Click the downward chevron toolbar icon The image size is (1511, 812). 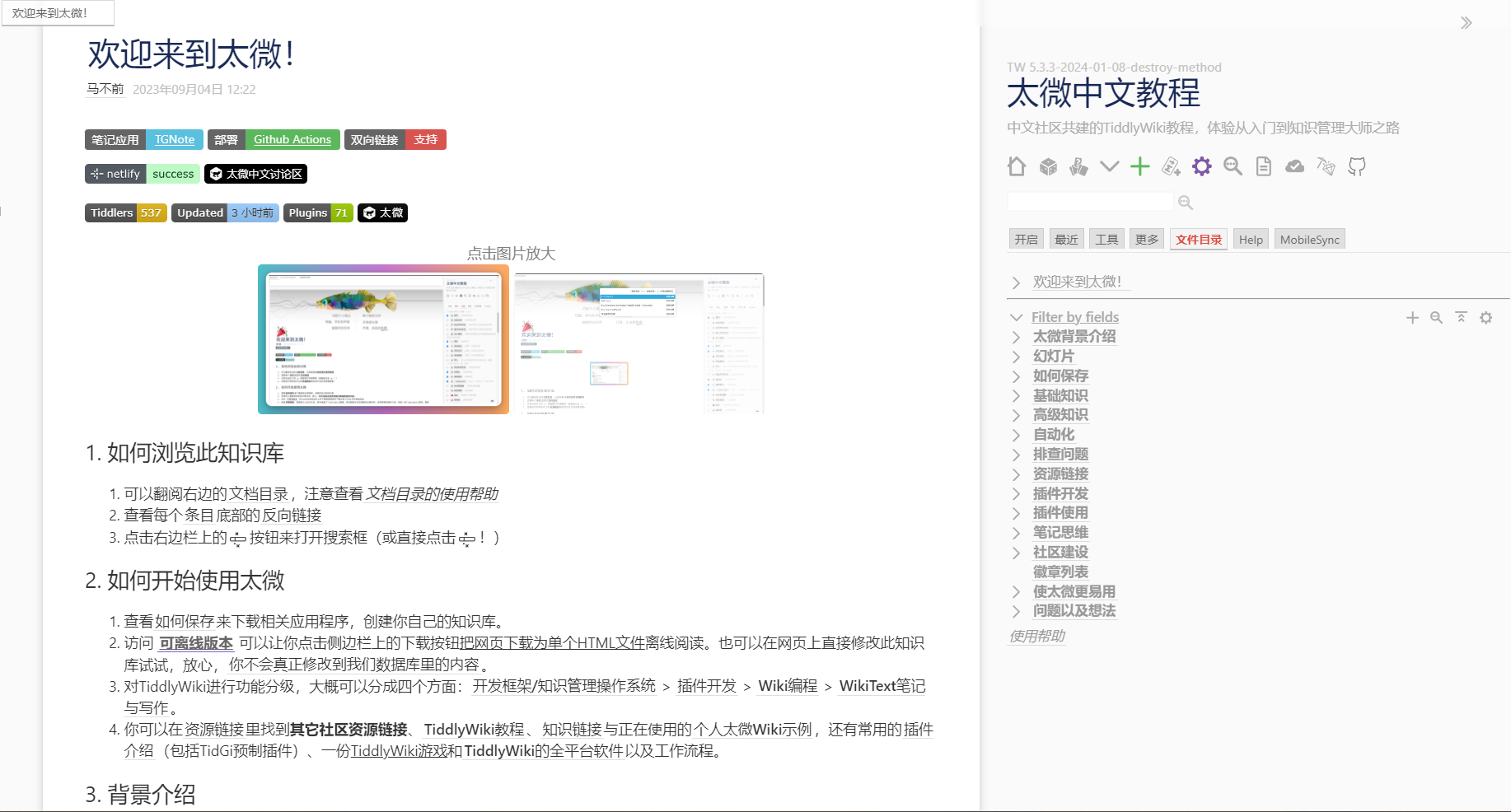click(x=1110, y=167)
